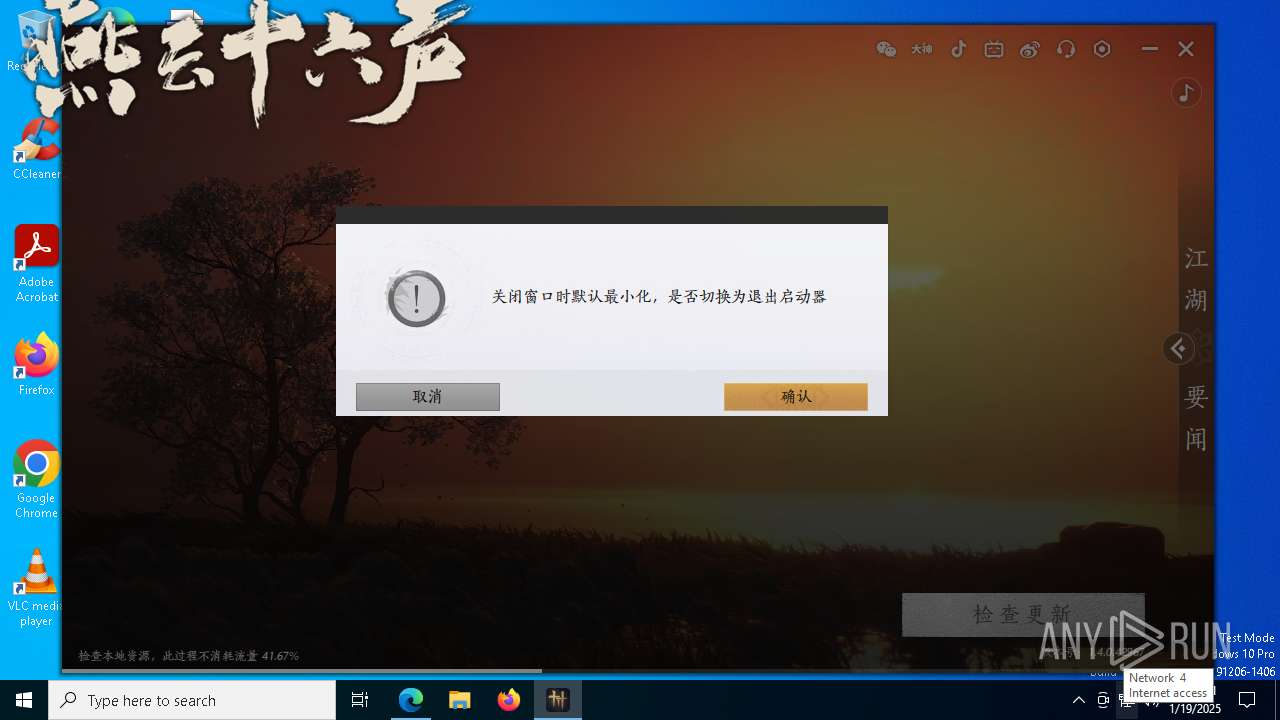Open customer support headset icon

(x=1066, y=49)
